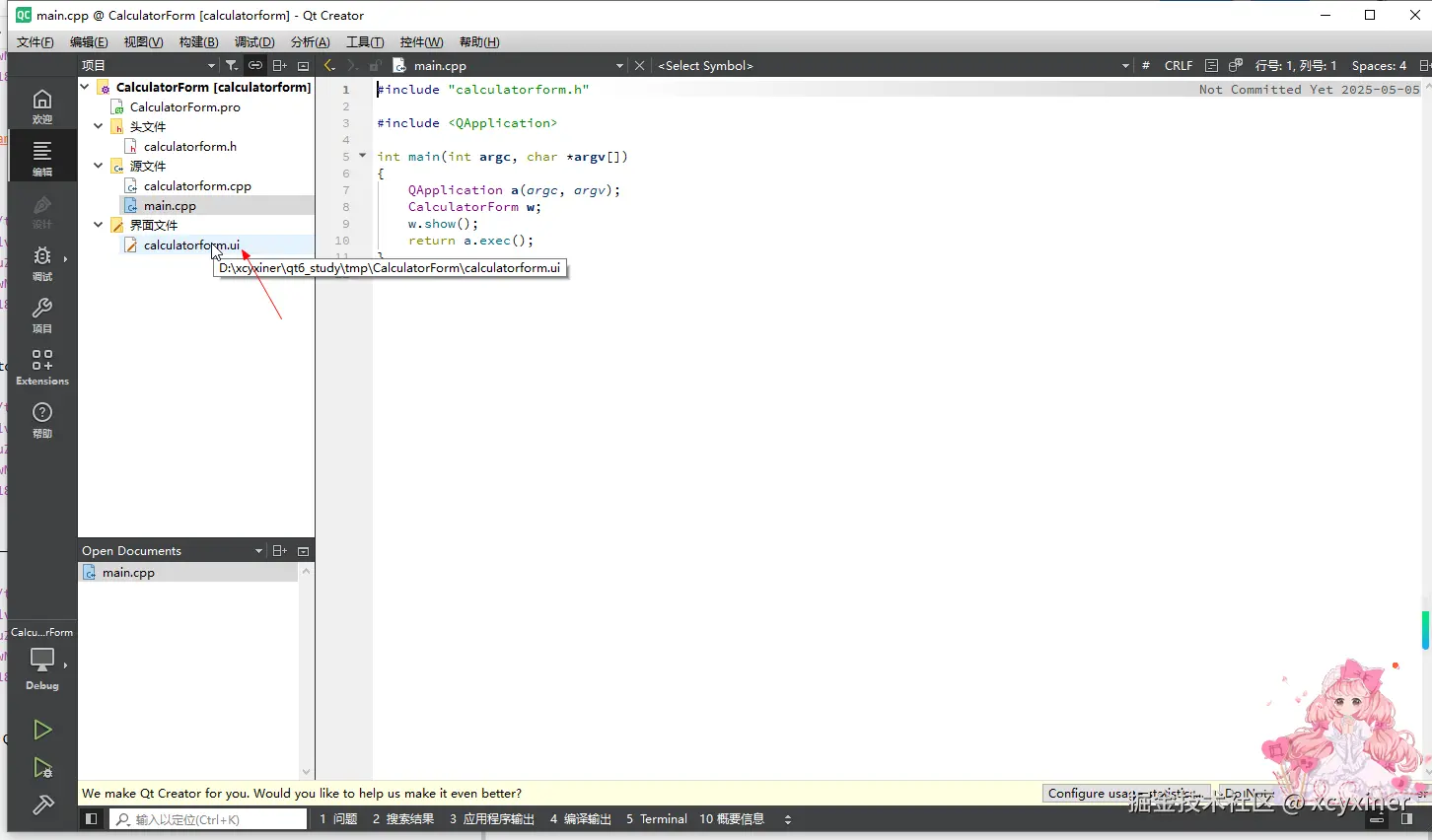1433x840 pixels.
Task: Collapse the CalculatorForm project node
Action: [x=85, y=87]
